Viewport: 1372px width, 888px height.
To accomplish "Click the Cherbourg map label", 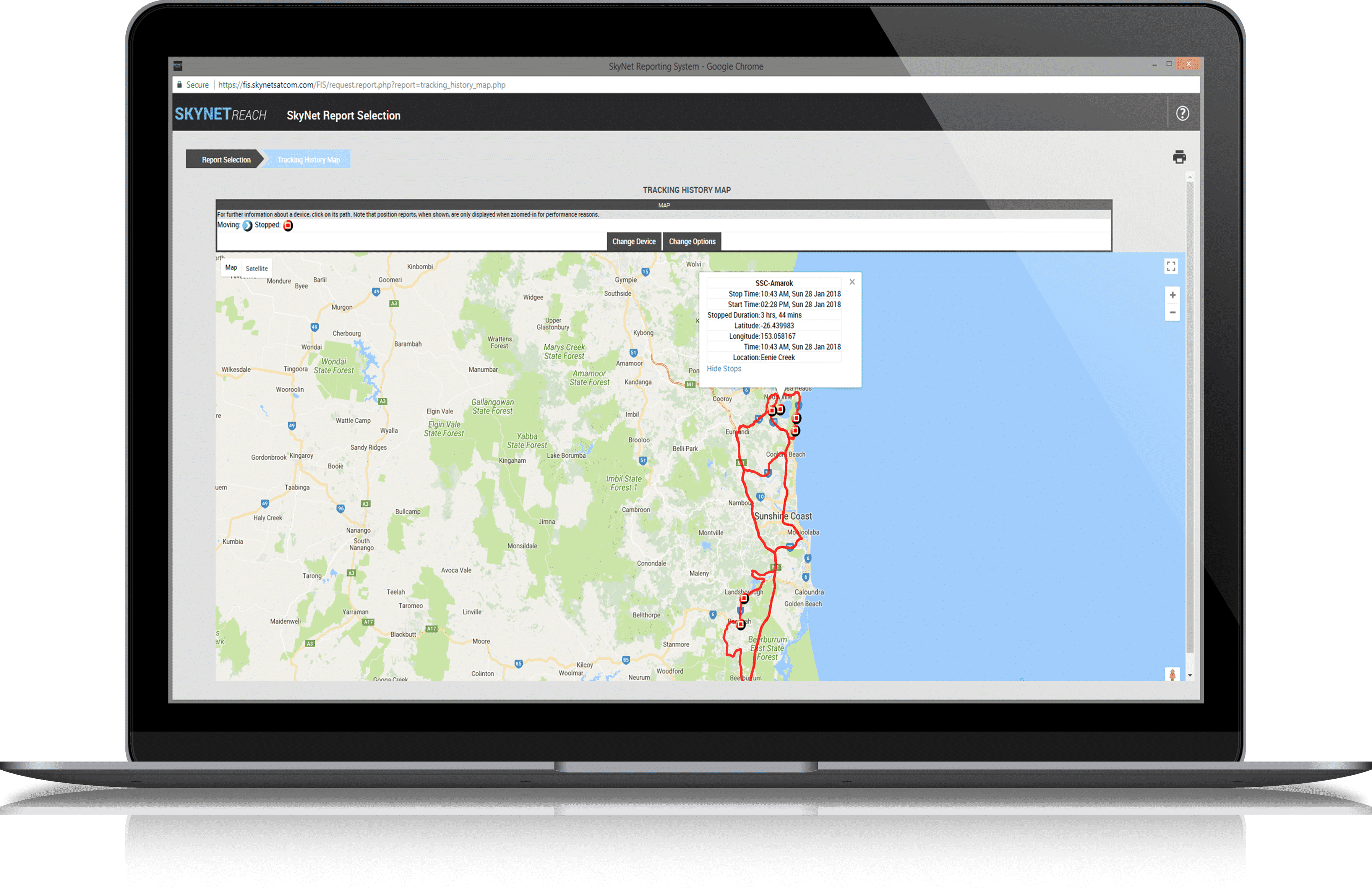I will [x=347, y=334].
